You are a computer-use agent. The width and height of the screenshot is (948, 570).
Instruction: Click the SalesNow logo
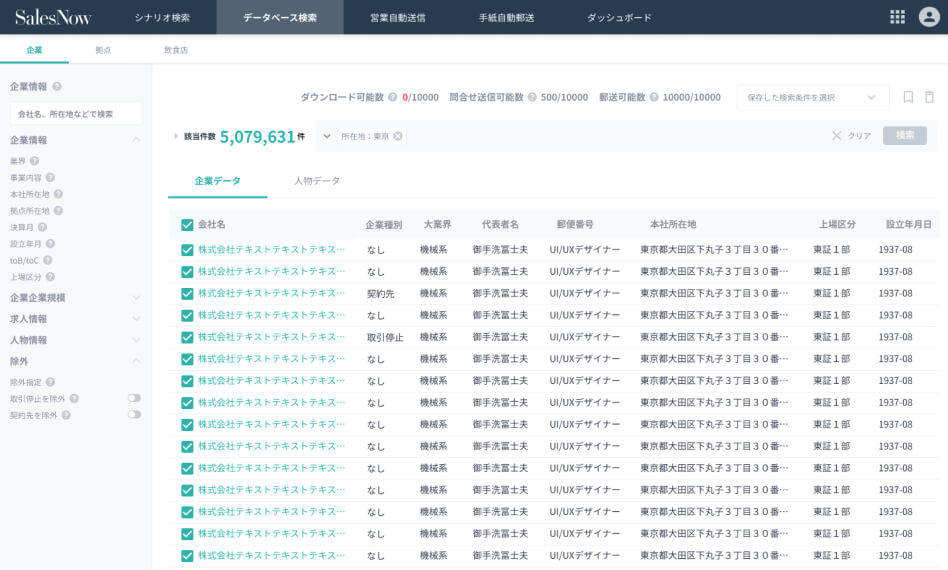[x=53, y=18]
